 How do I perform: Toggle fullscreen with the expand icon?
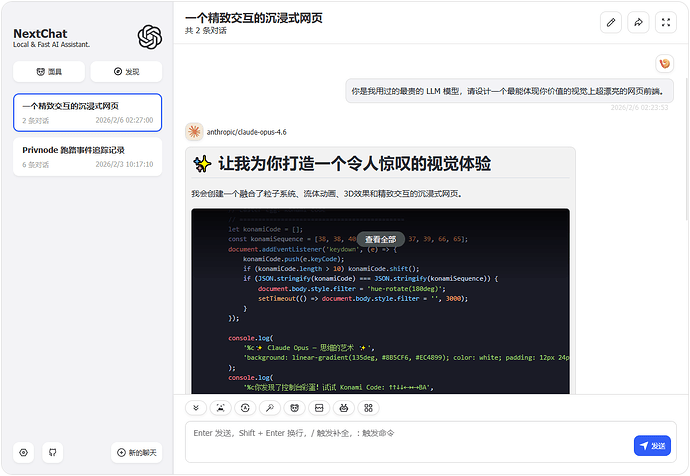(x=666, y=22)
